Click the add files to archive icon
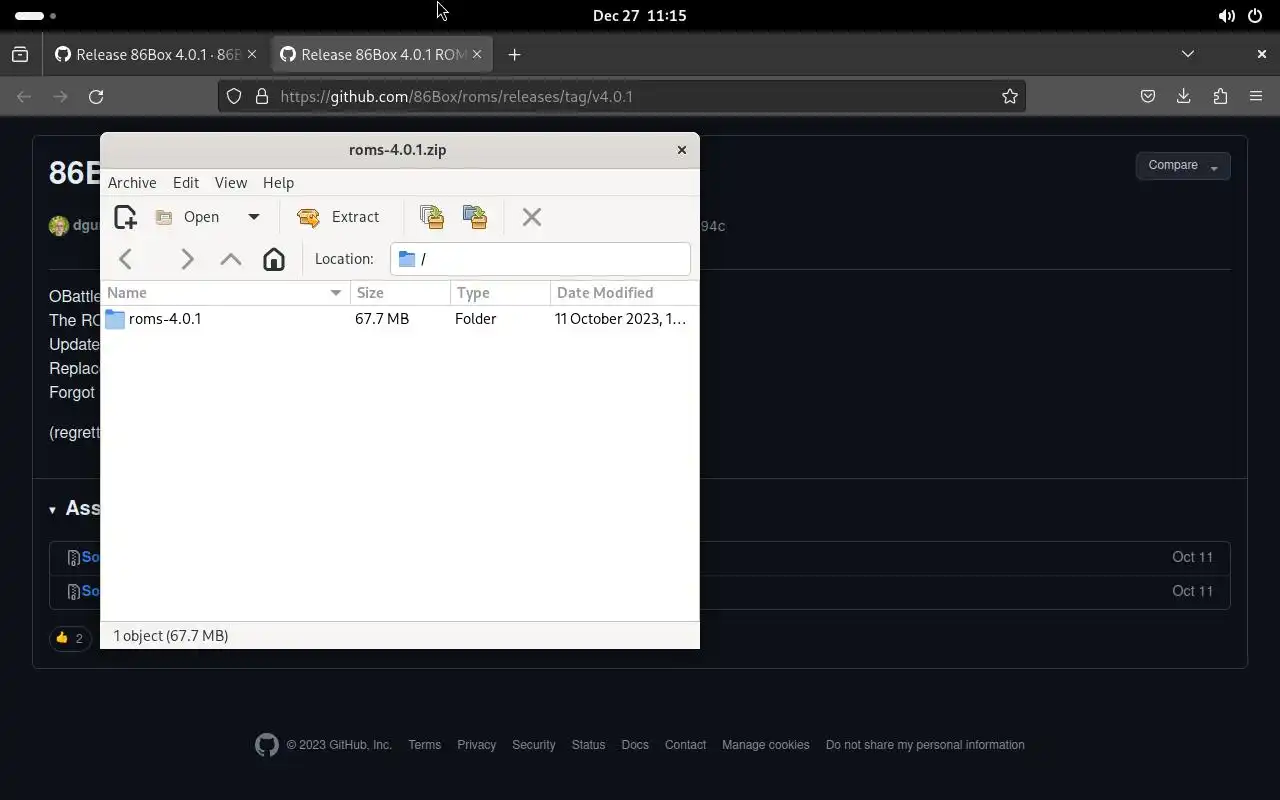This screenshot has width=1280, height=800. pyautogui.click(x=432, y=217)
